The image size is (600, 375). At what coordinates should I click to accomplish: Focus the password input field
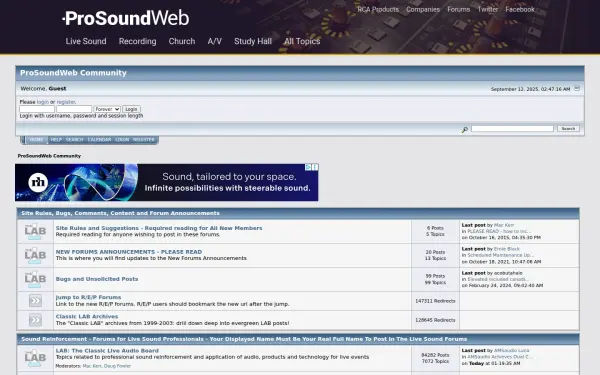[74, 109]
